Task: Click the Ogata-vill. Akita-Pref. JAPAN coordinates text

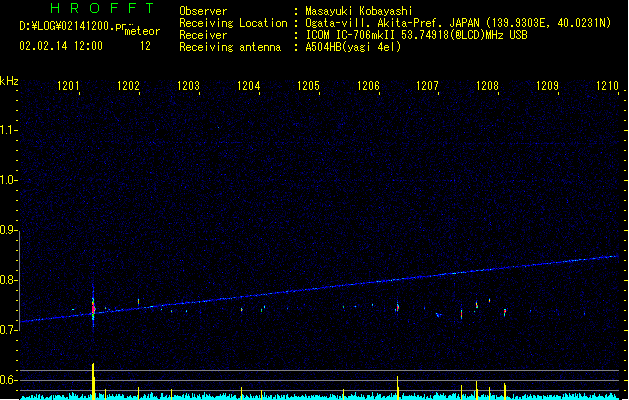Action: click(458, 23)
